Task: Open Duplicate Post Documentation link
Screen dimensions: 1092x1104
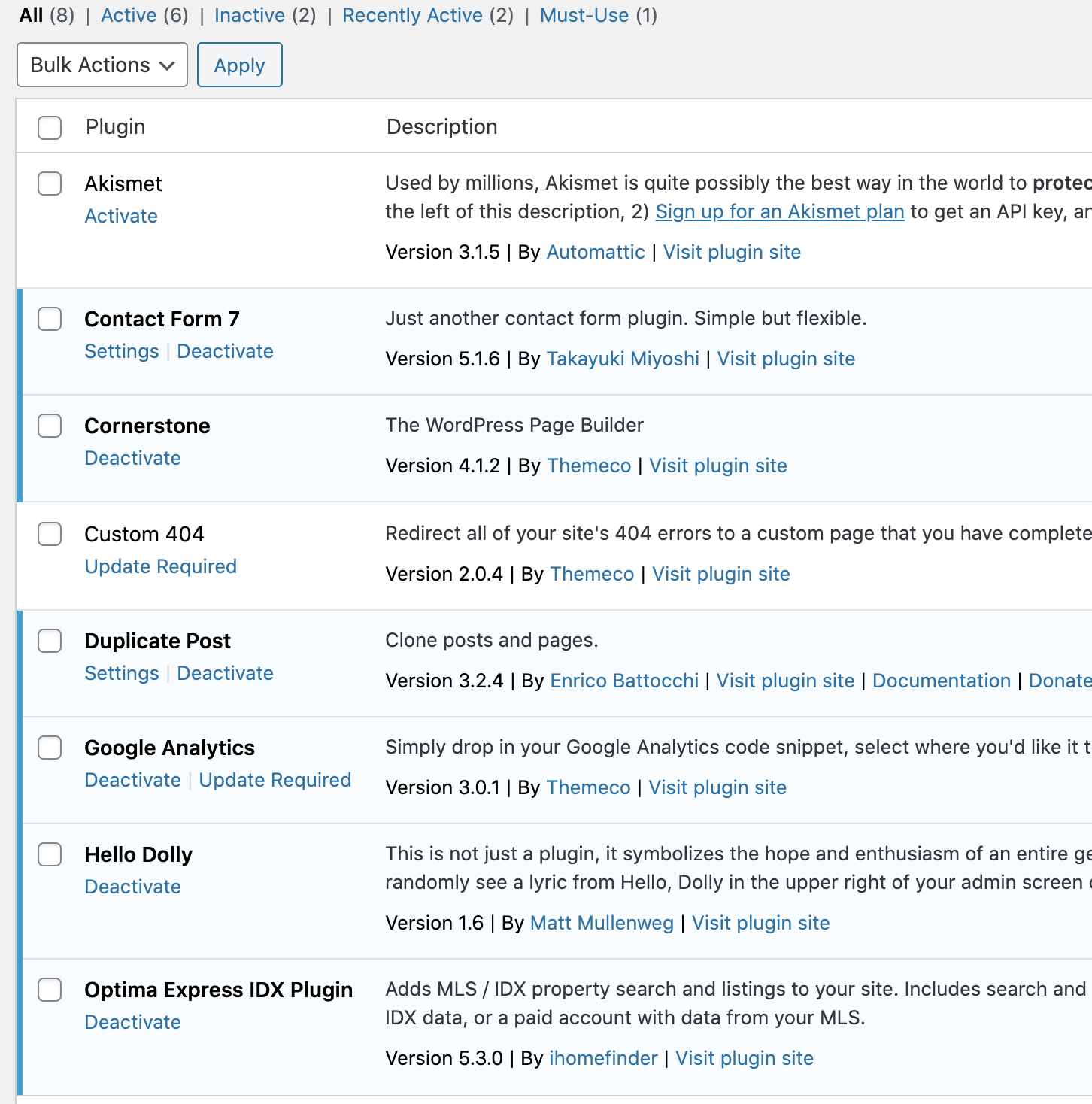Action: 942,681
